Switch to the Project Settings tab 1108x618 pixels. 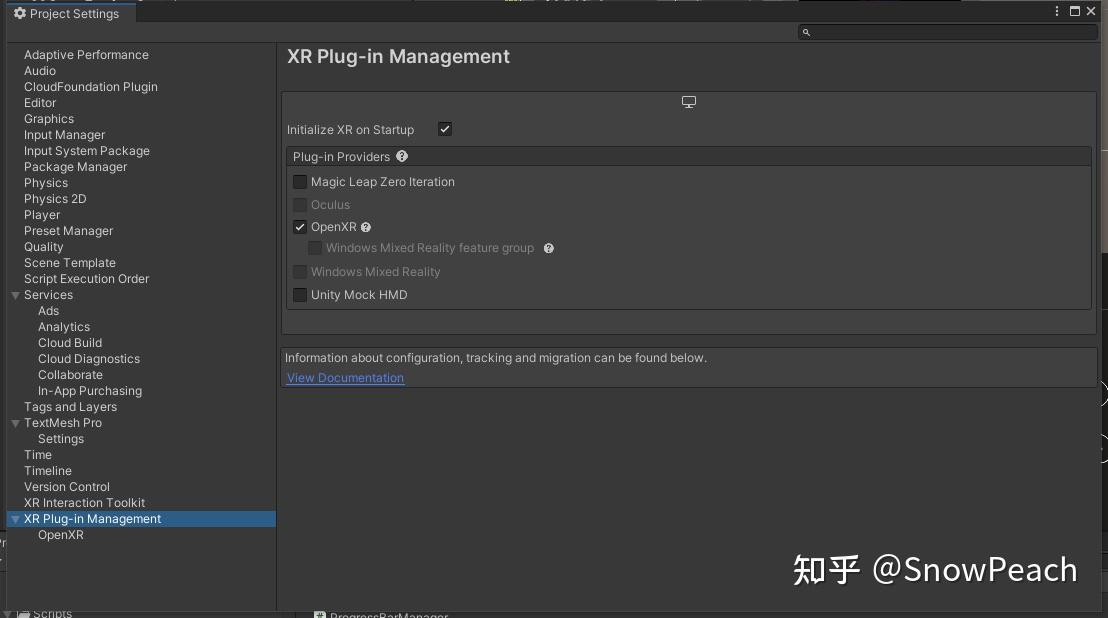(69, 13)
